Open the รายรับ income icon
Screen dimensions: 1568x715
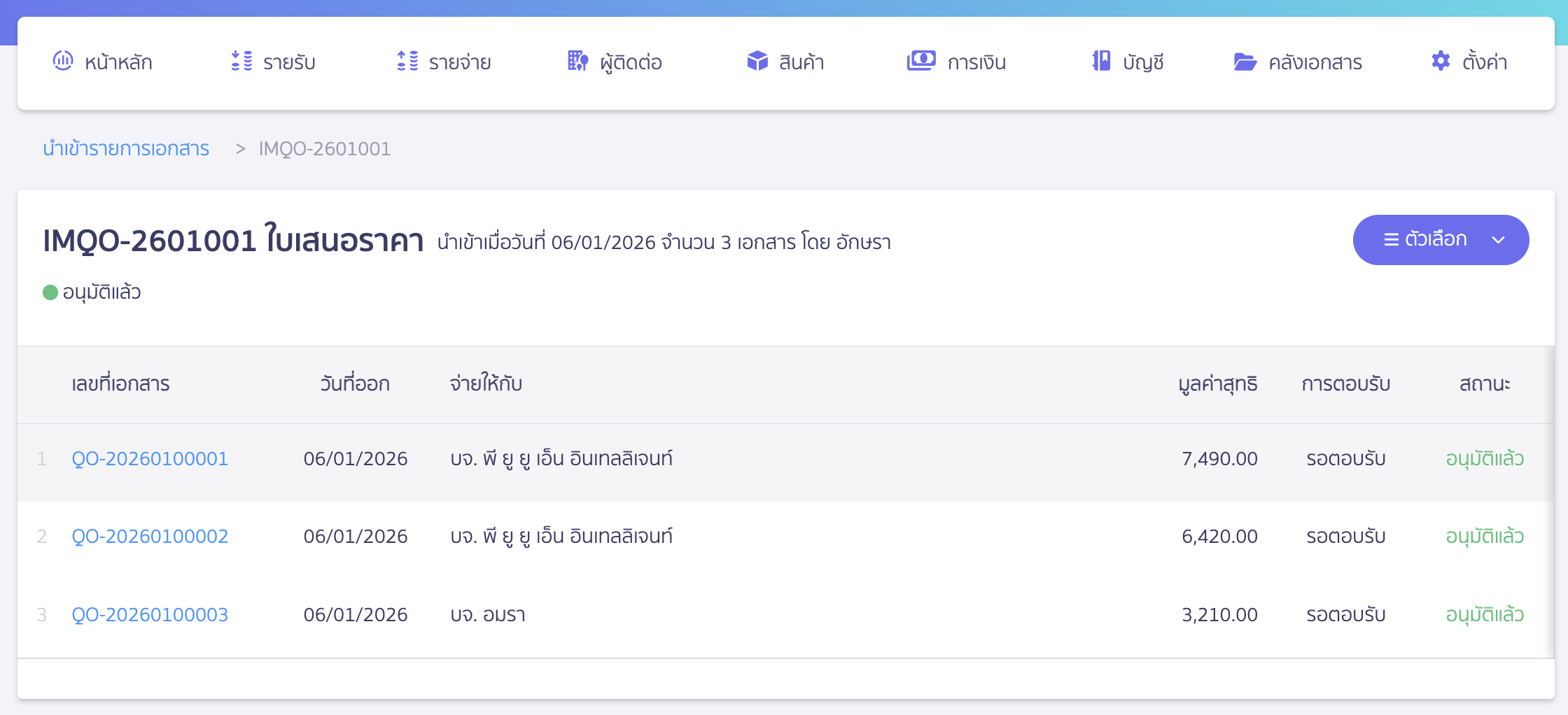[241, 61]
